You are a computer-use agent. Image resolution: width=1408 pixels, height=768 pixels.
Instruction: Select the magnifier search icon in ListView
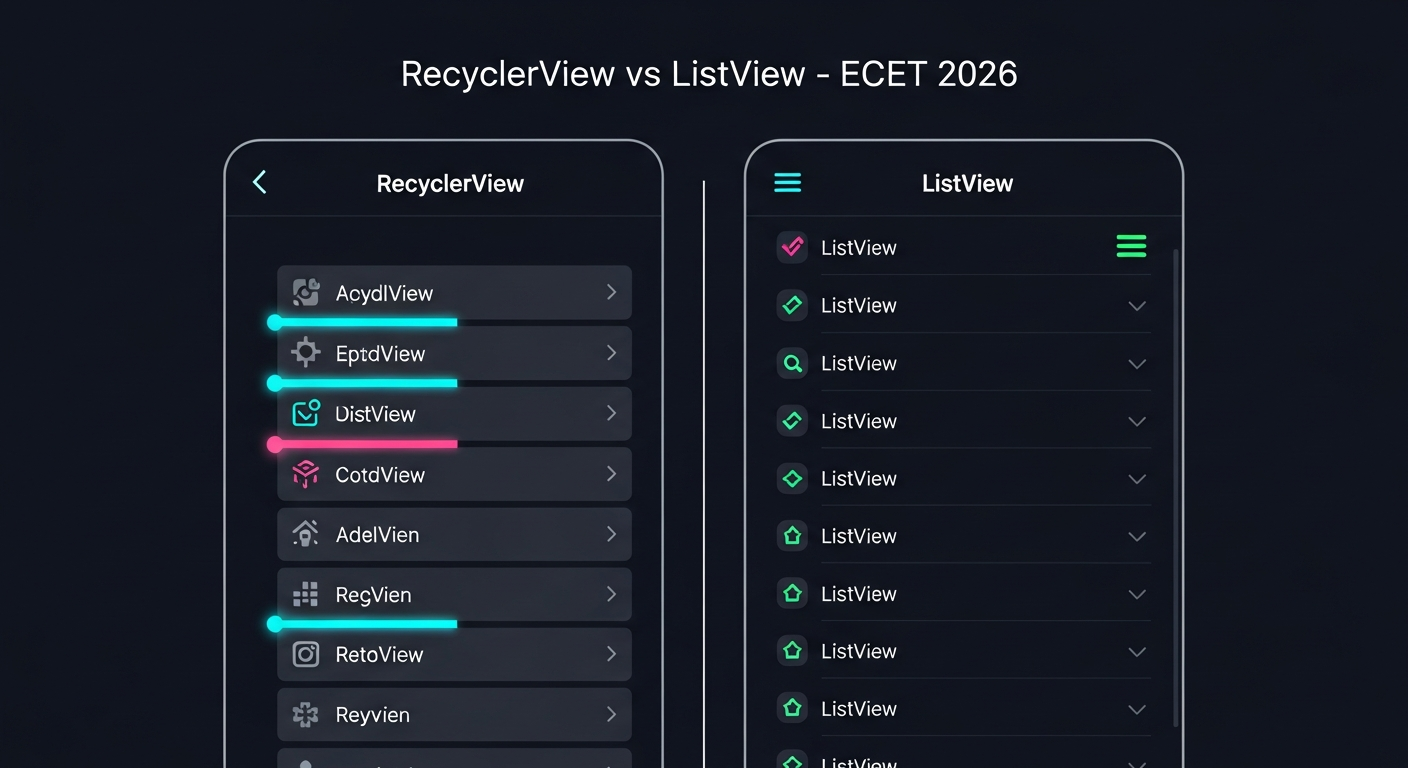tap(792, 364)
